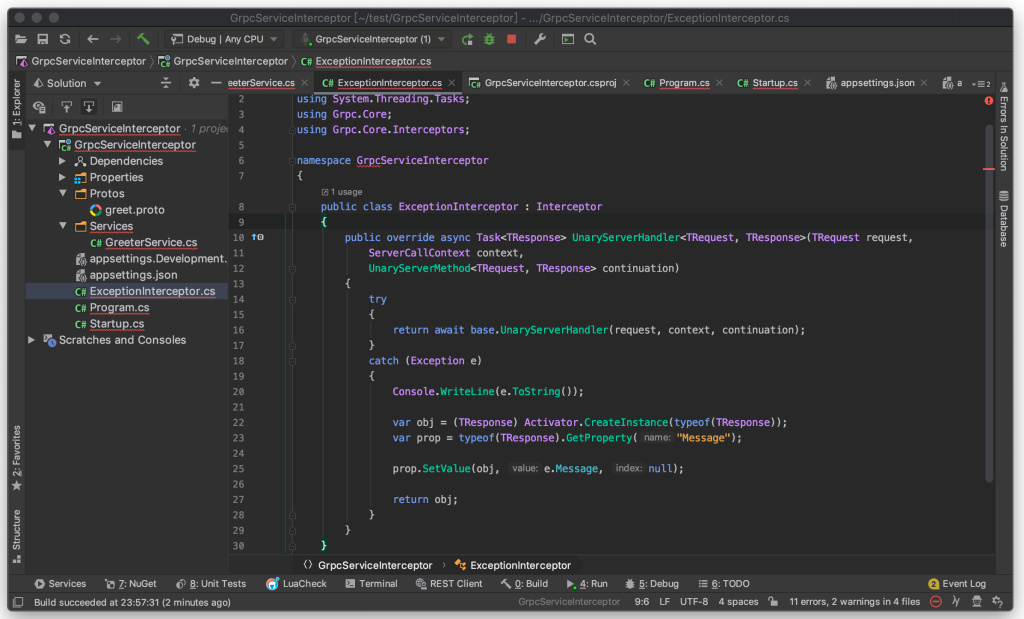Expand Scratches and Consoles

click(x=31, y=340)
